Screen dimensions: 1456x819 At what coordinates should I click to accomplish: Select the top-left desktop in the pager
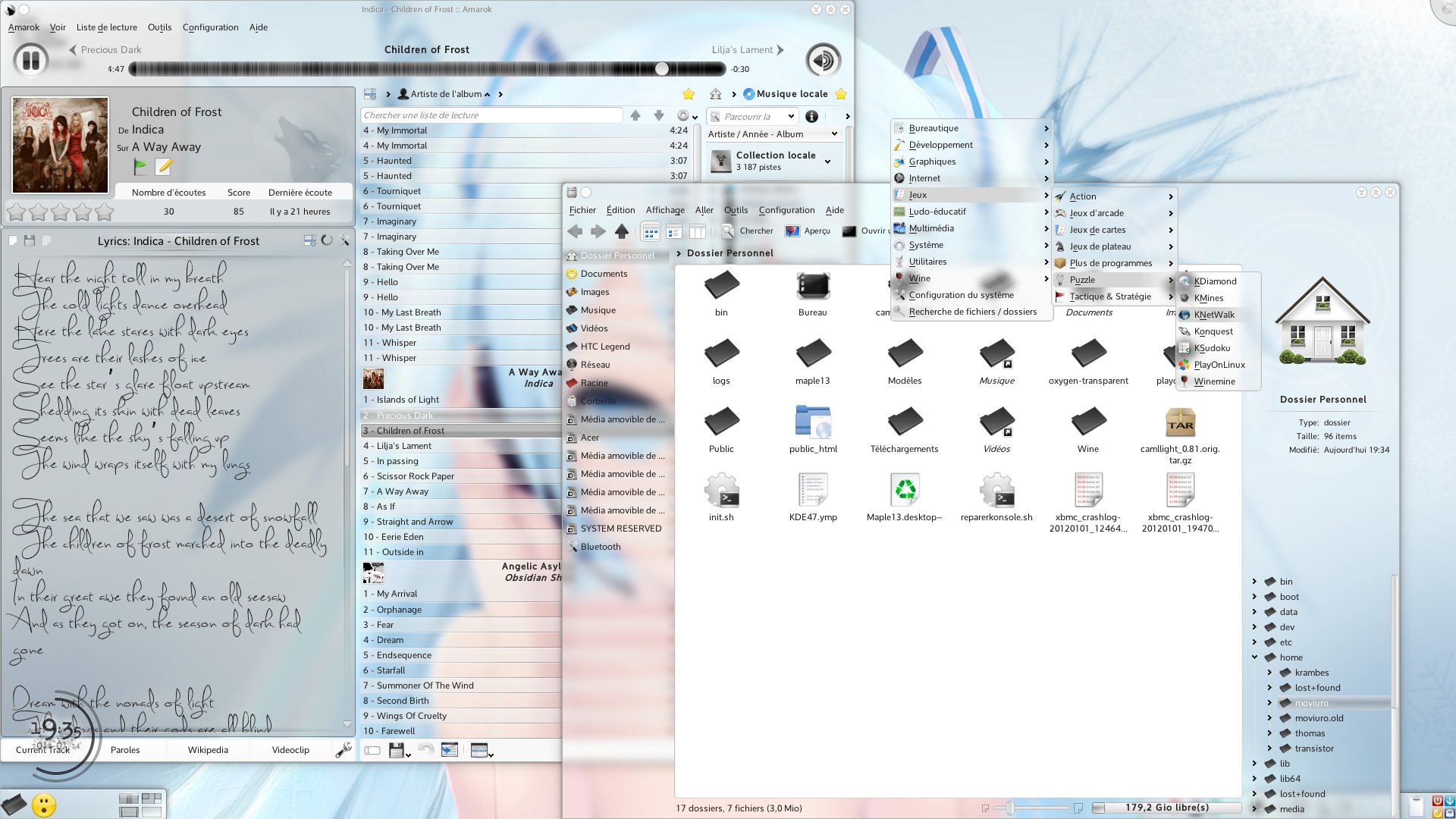[x=129, y=799]
